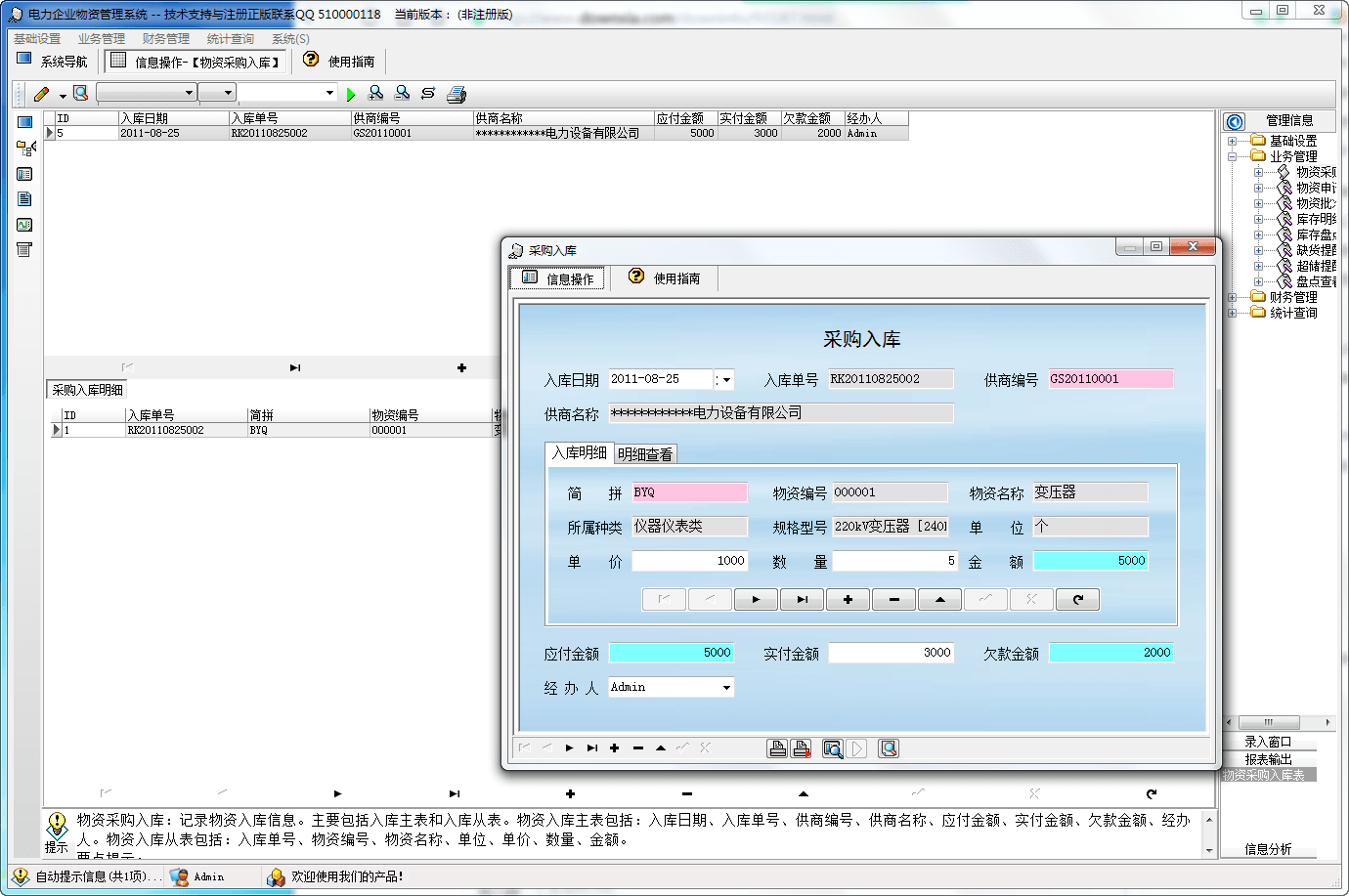Screen dimensions: 1349x896
Task: Click the 实付金额 input field
Action: (x=891, y=653)
